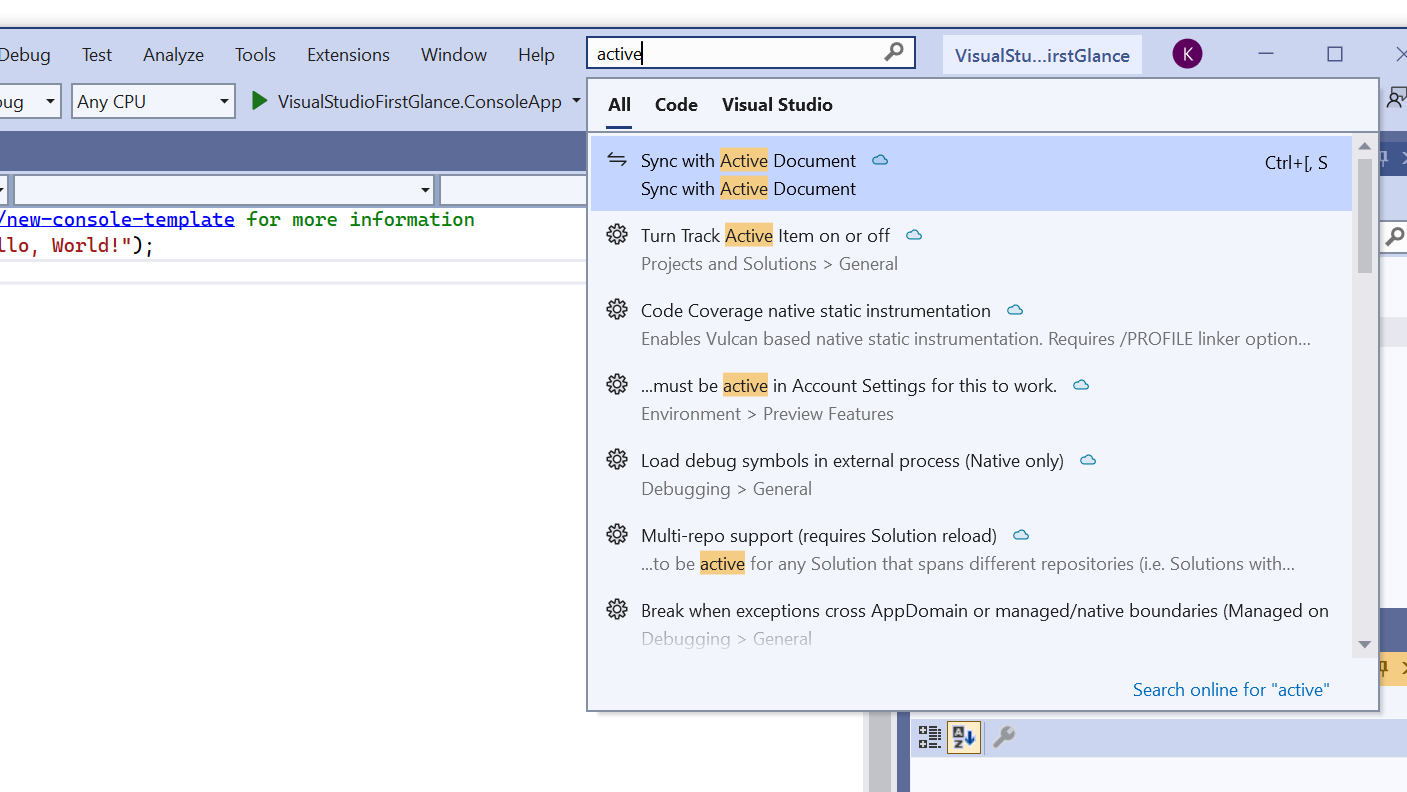Expand the VisualStudioFirstGlance.ConsoleApp startup dropdown
The image size is (1407, 792).
(x=575, y=101)
